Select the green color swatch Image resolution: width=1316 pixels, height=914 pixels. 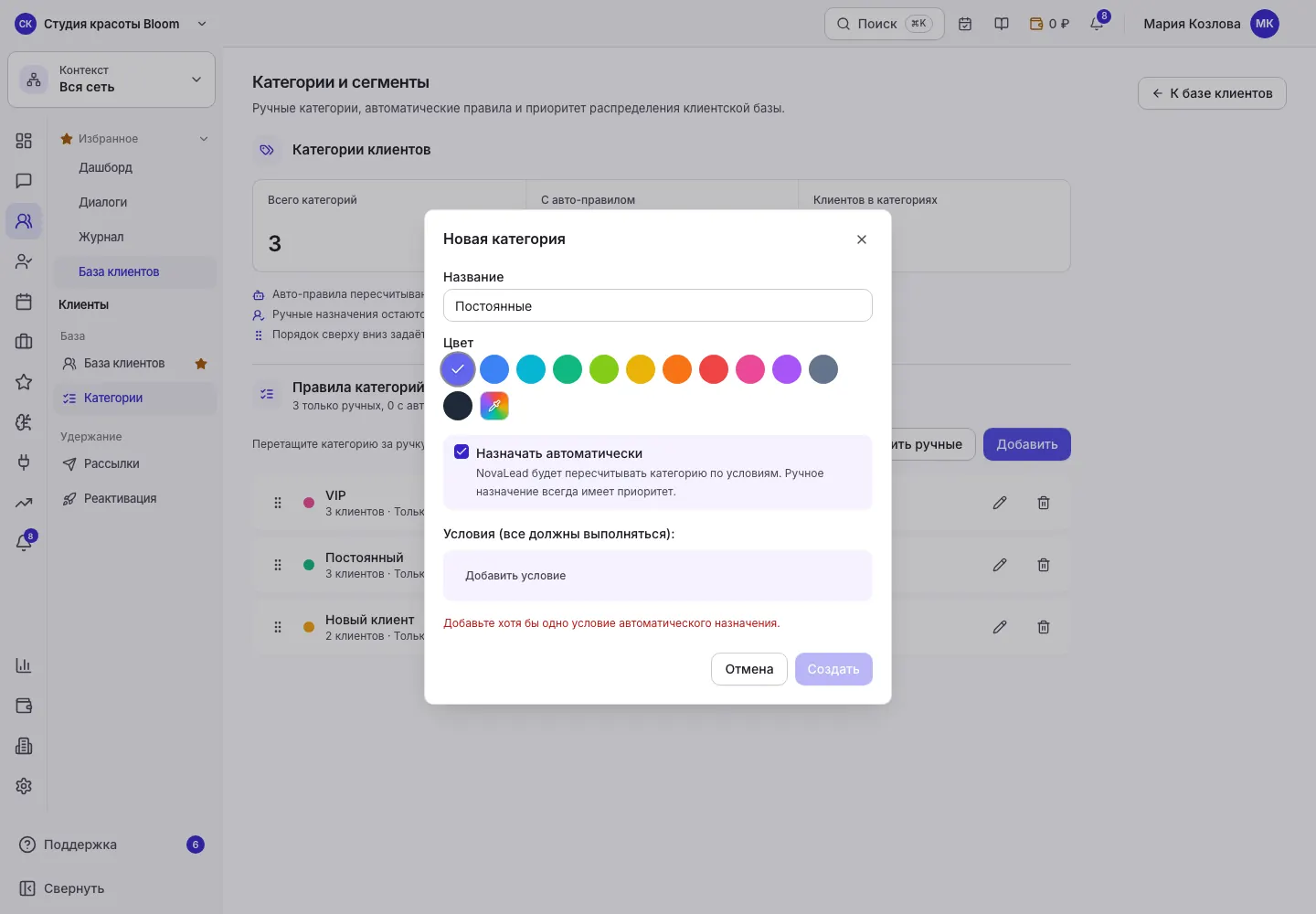pyautogui.click(x=568, y=369)
